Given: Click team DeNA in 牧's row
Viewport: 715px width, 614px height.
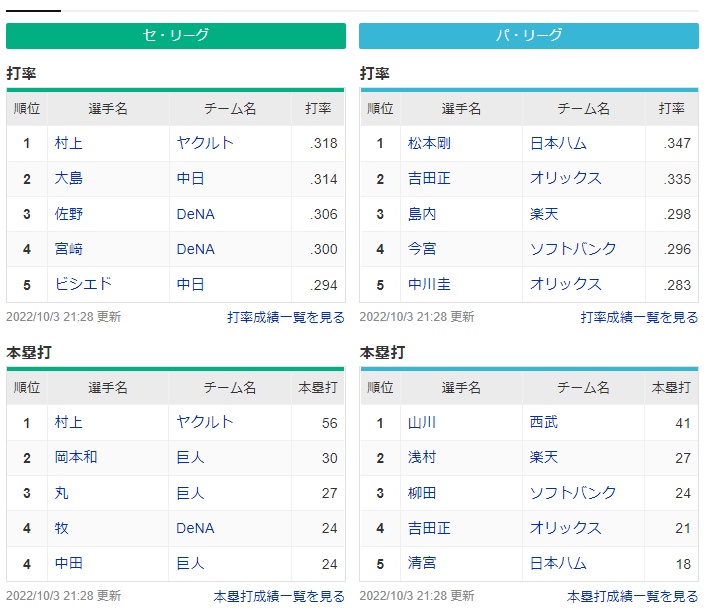Looking at the screenshot, I should click(195, 528).
